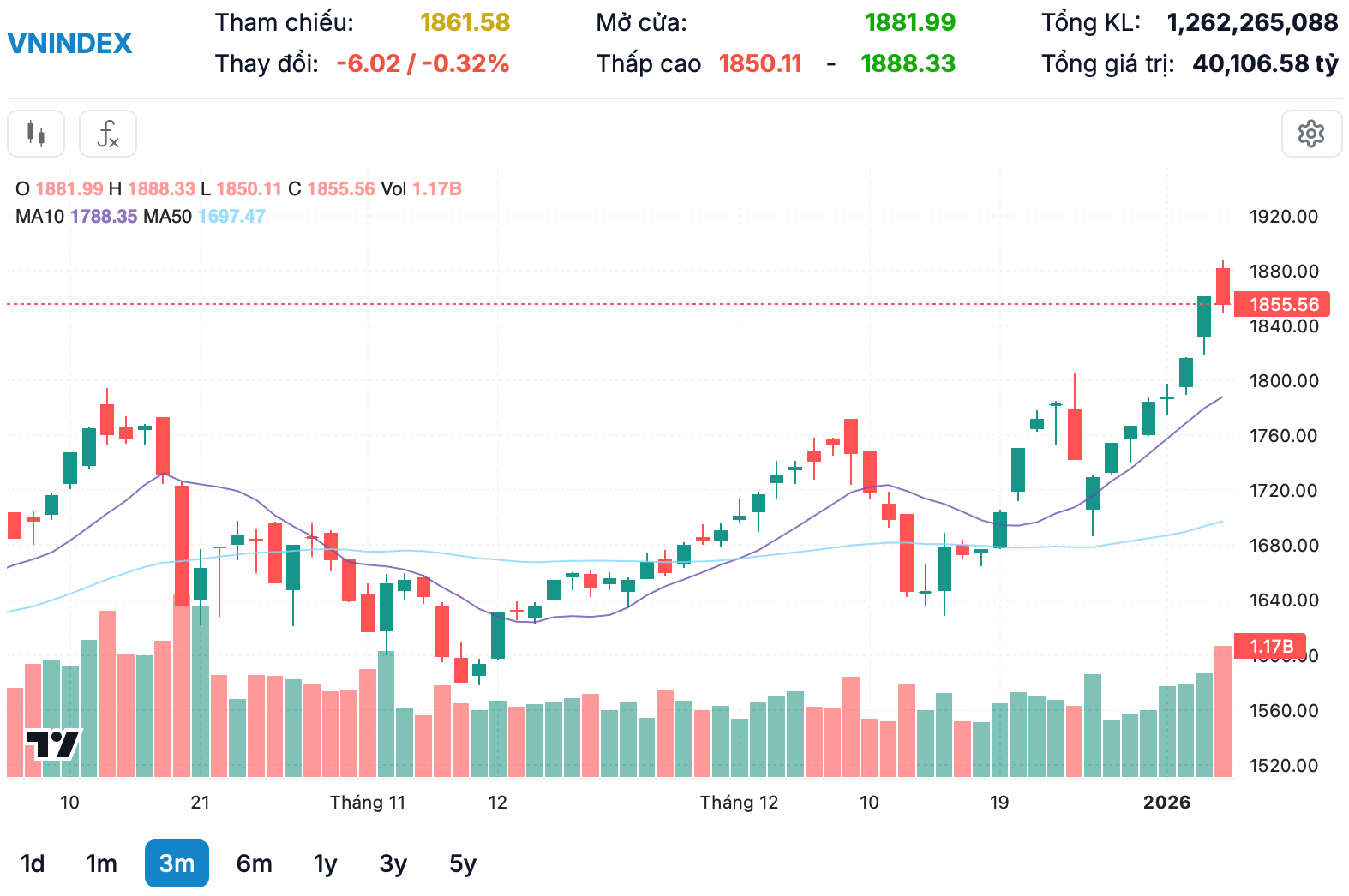Click the Tháng 12 date axis marker

pos(739,803)
